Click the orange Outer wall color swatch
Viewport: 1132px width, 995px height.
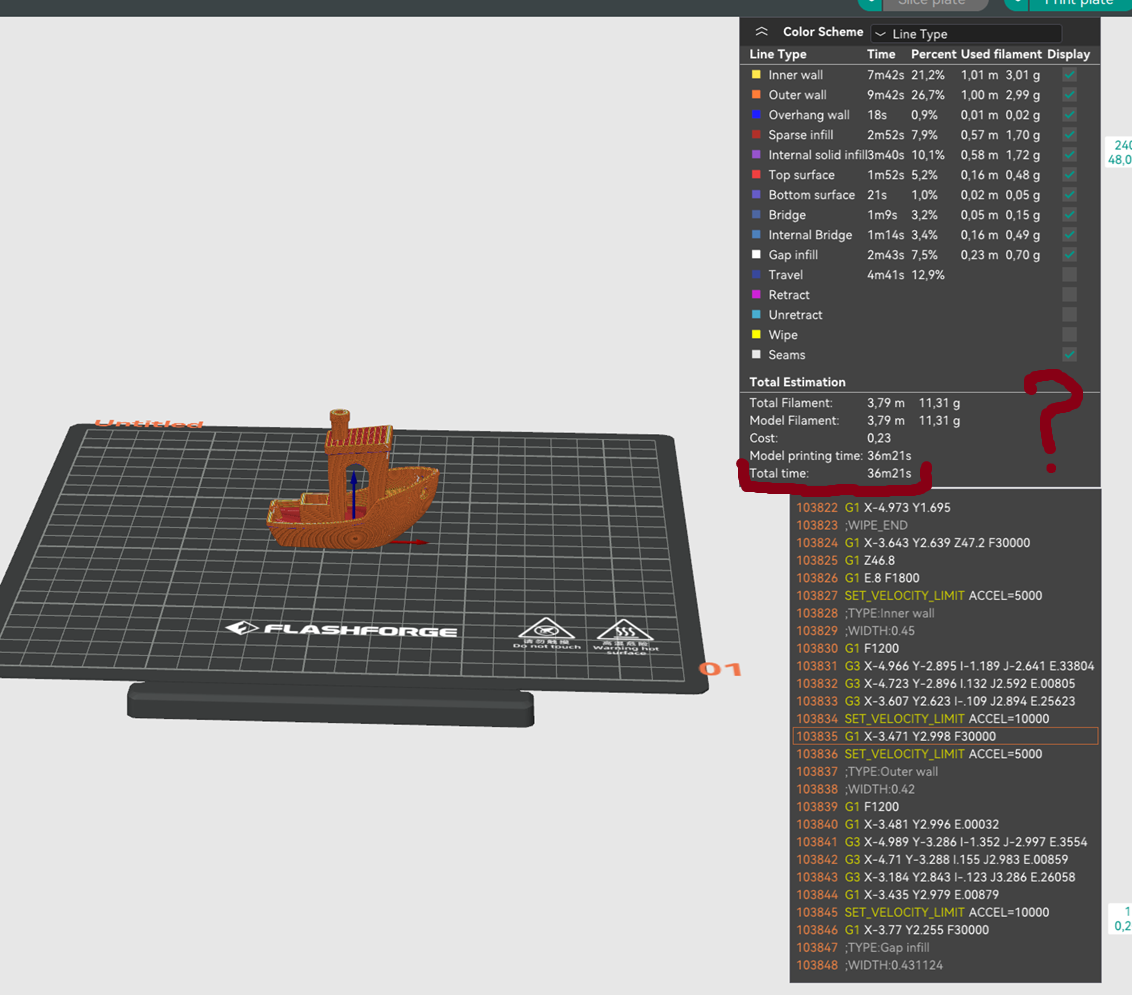coord(756,95)
